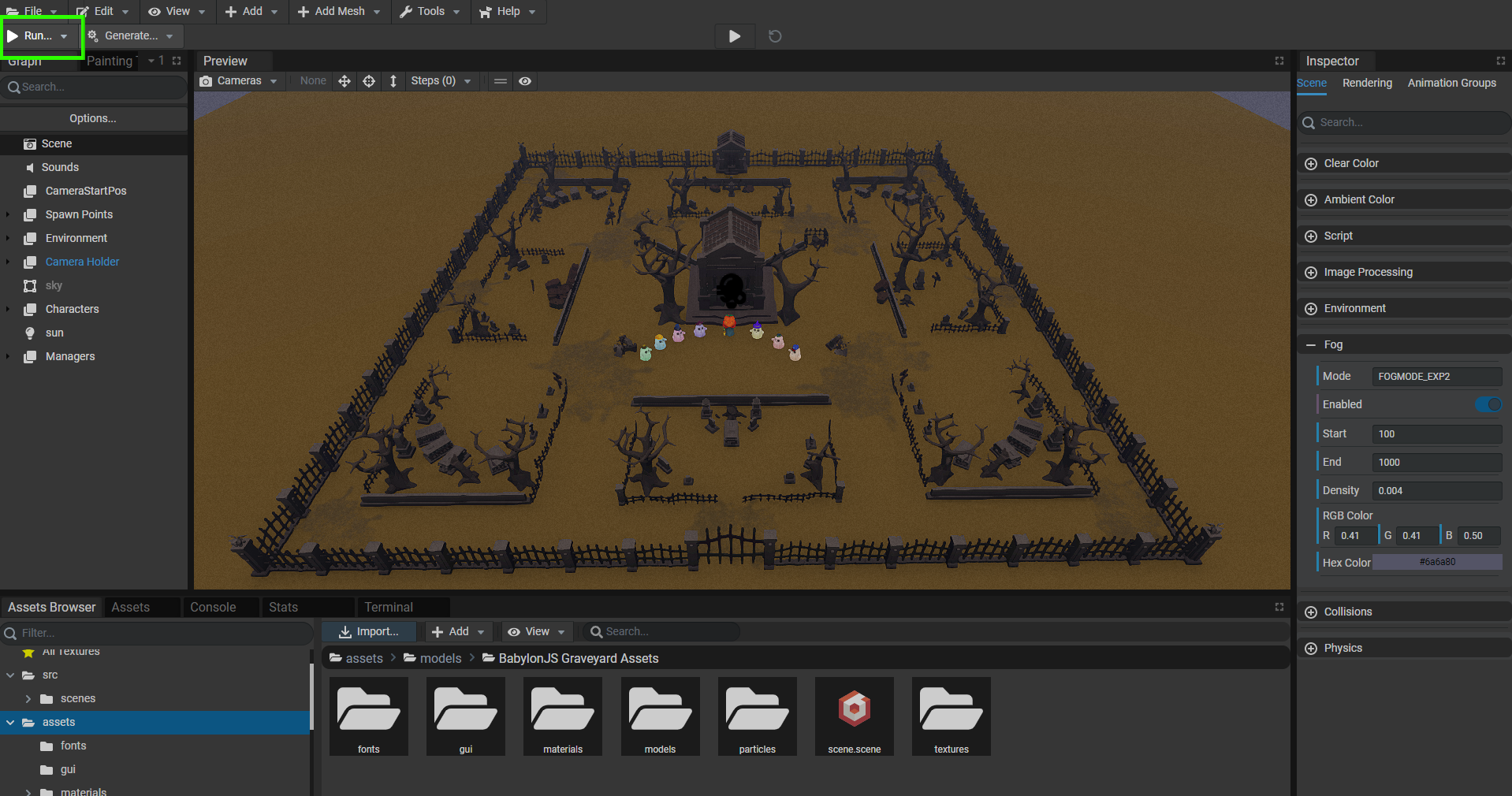Collapse the Fog section
This screenshot has width=1512, height=796.
pos(1311,344)
